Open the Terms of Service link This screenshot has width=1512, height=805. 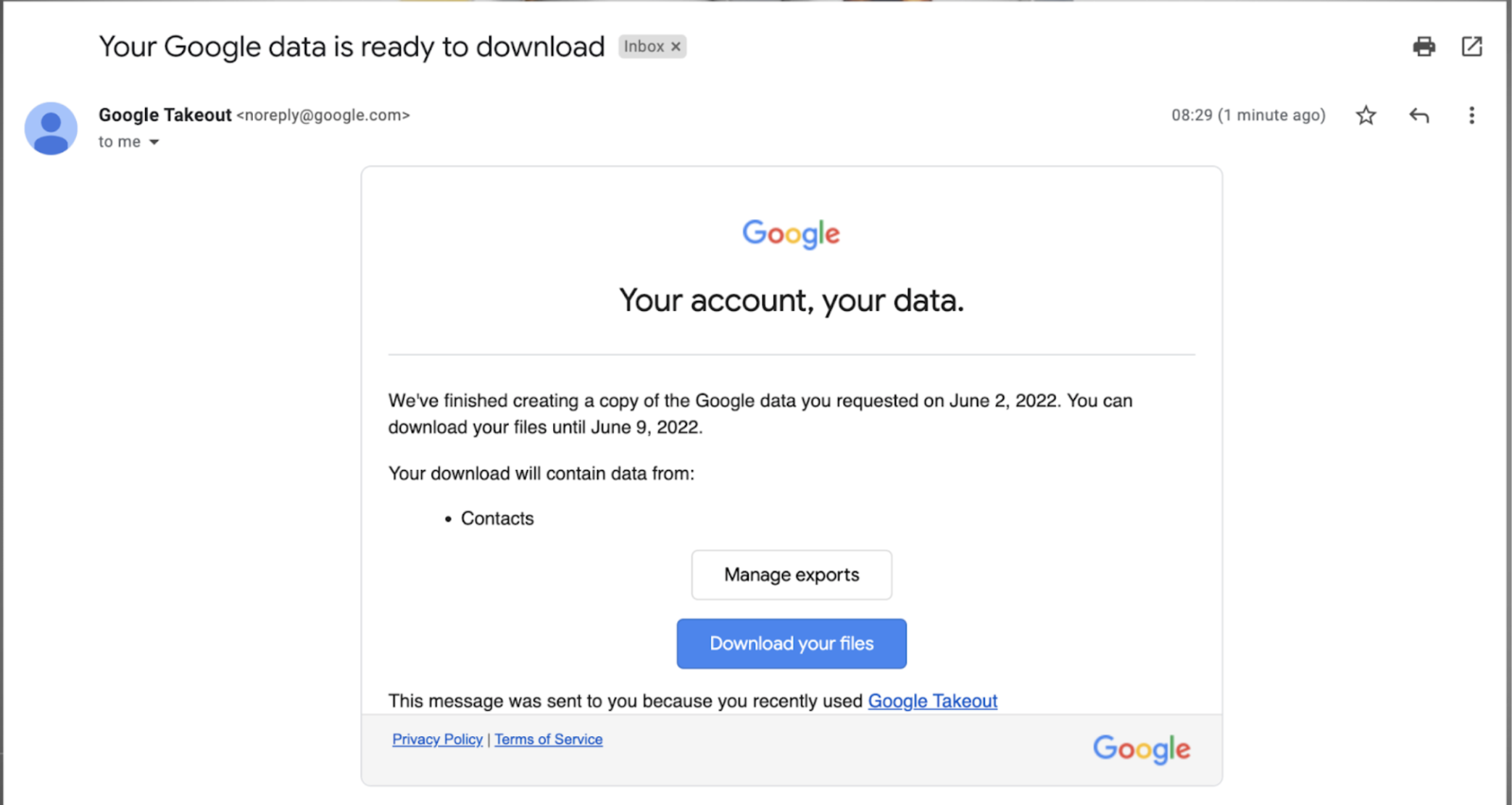point(548,739)
